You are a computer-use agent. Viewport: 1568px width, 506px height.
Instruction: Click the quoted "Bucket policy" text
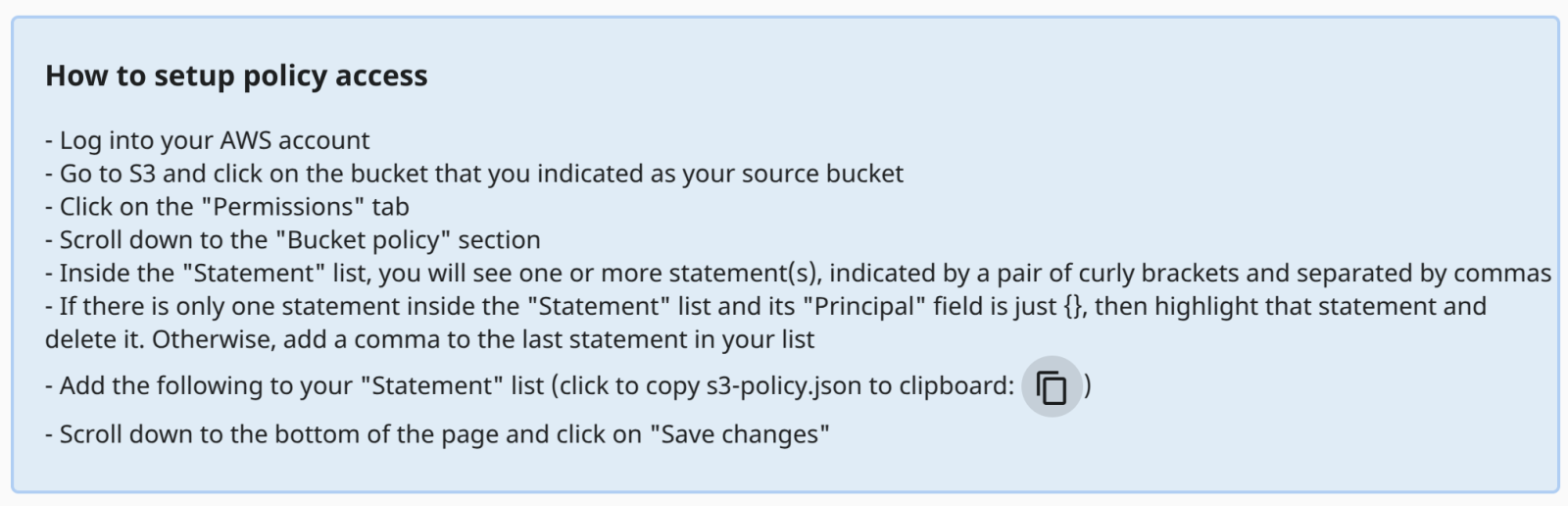click(x=365, y=240)
